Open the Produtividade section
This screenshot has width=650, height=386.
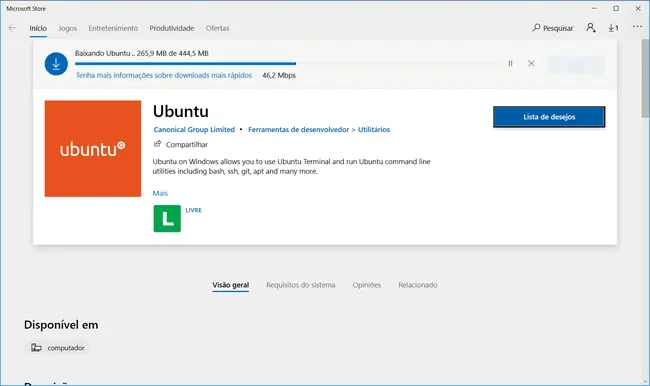[172, 28]
